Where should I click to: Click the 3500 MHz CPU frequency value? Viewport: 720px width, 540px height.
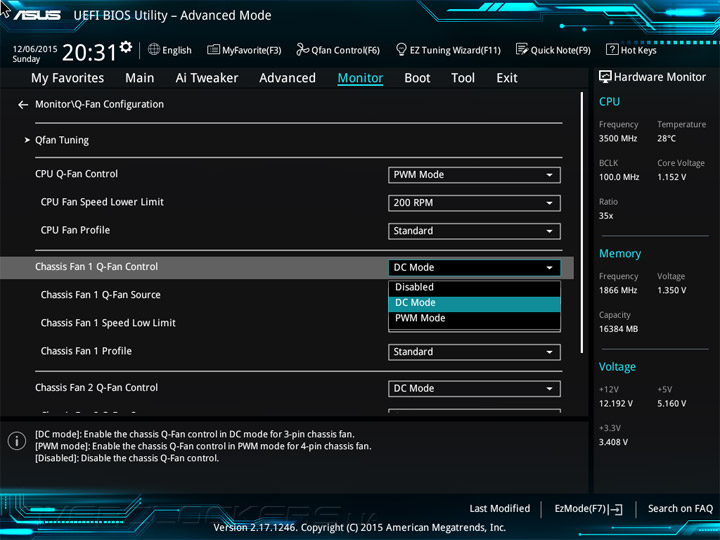(618, 139)
